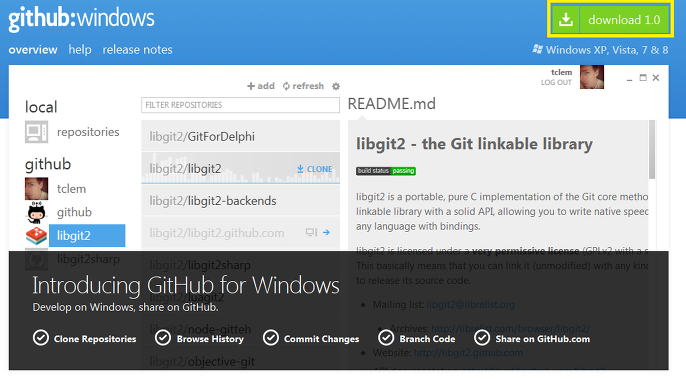Click the download arrow icon
The image size is (686, 379).
pos(566,20)
